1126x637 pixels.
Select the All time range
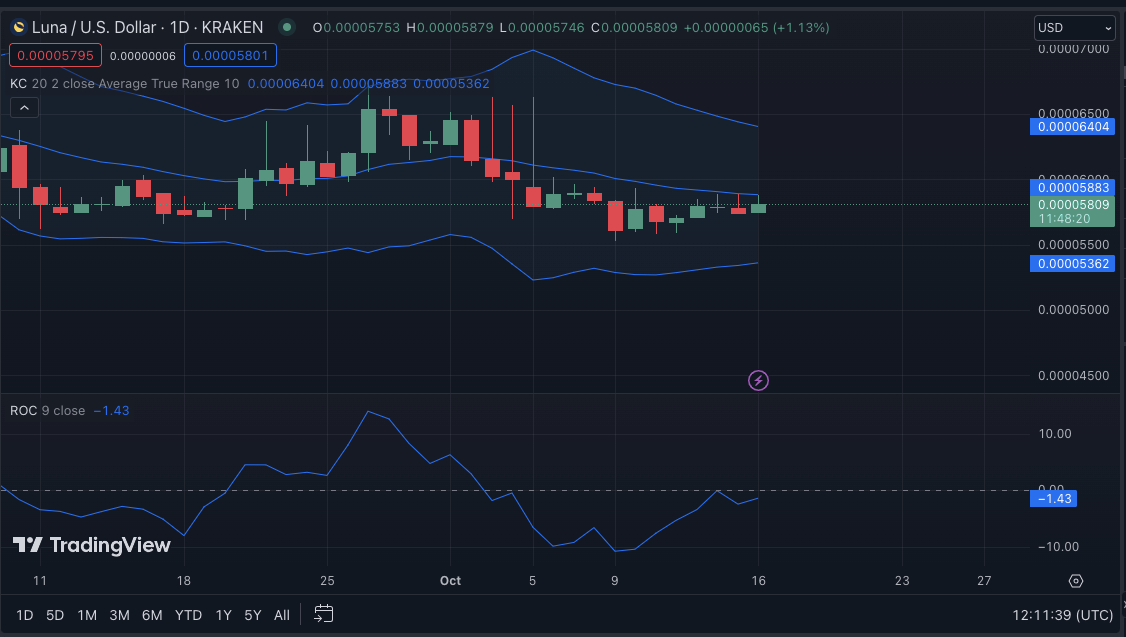pos(282,615)
